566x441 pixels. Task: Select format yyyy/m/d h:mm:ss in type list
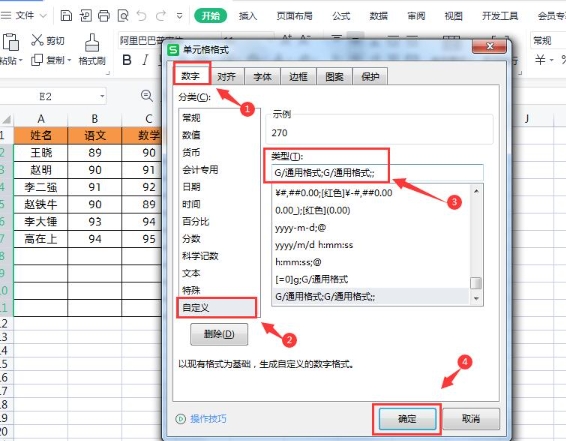click(x=371, y=245)
